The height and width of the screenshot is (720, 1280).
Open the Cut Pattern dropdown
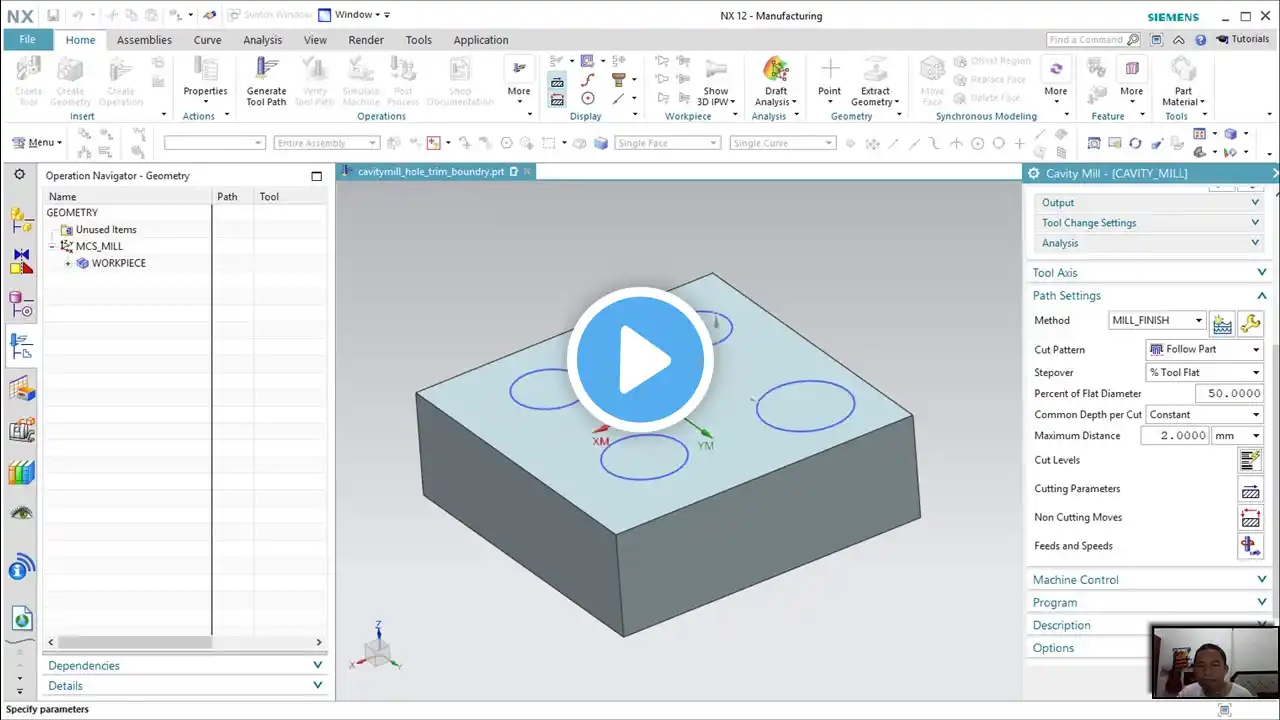pyautogui.click(x=1205, y=350)
